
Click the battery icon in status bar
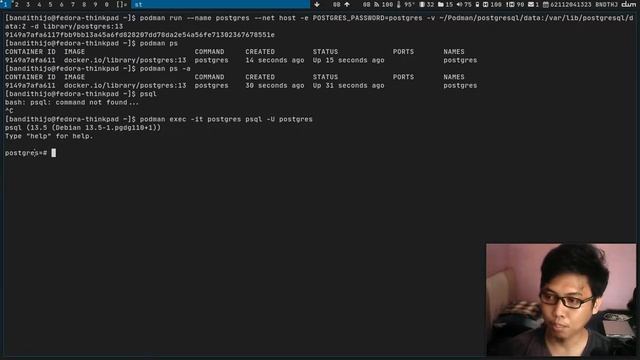click(x=477, y=4)
